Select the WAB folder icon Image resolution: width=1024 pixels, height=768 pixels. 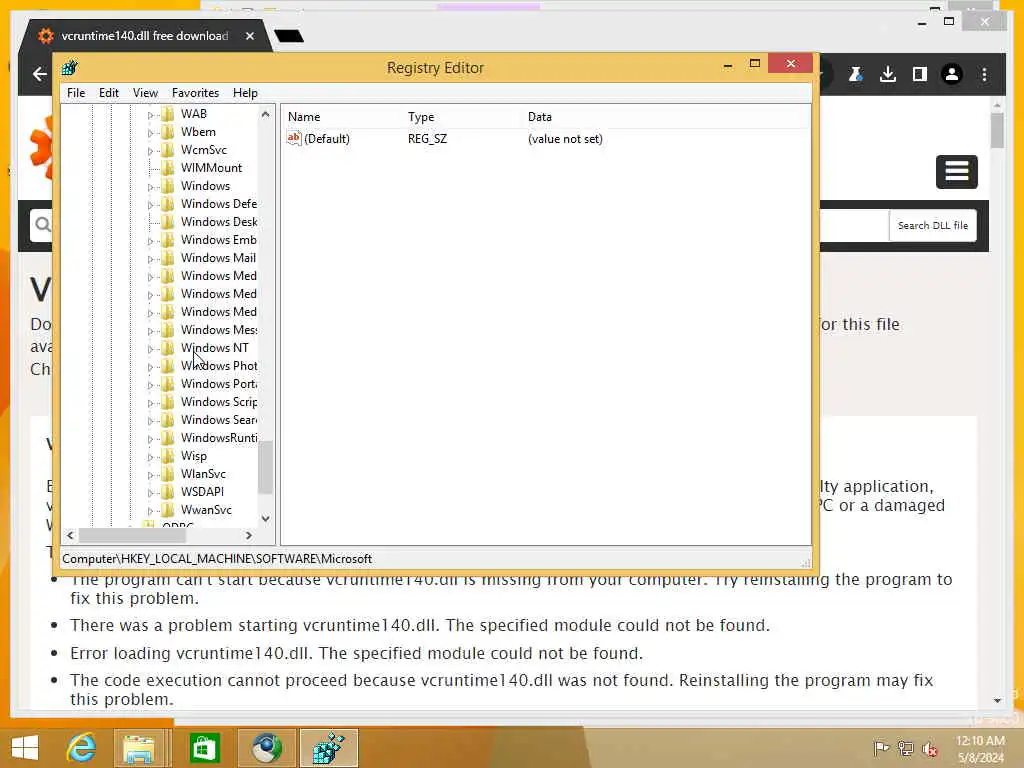point(168,114)
